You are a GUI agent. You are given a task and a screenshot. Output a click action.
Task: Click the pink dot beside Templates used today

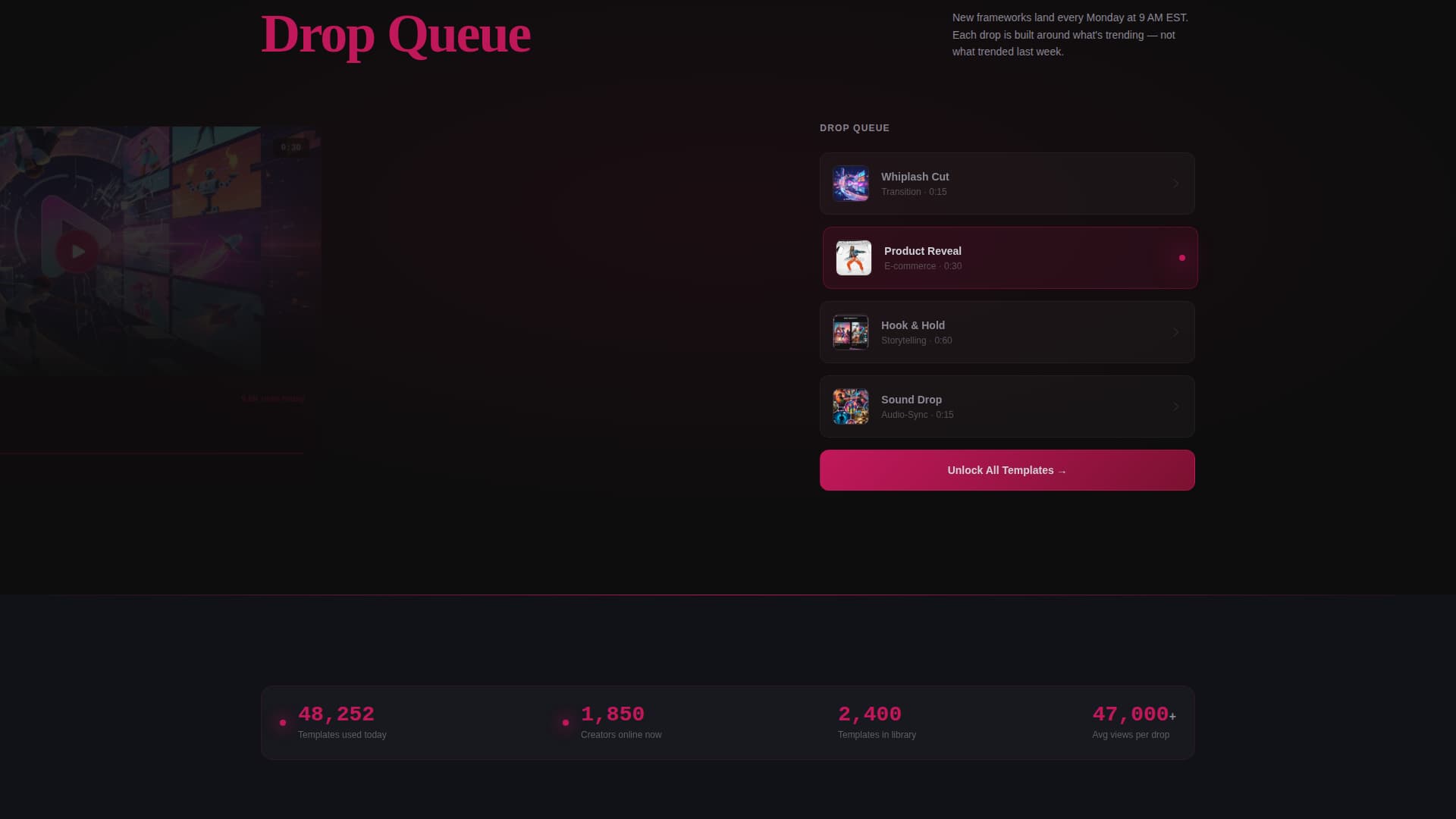pos(283,723)
